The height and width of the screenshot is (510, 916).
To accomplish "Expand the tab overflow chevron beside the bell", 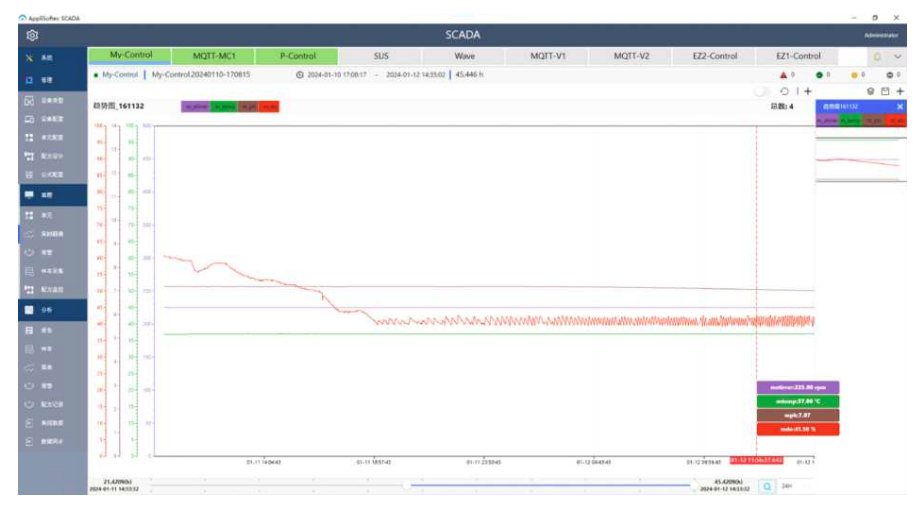I will (897, 57).
